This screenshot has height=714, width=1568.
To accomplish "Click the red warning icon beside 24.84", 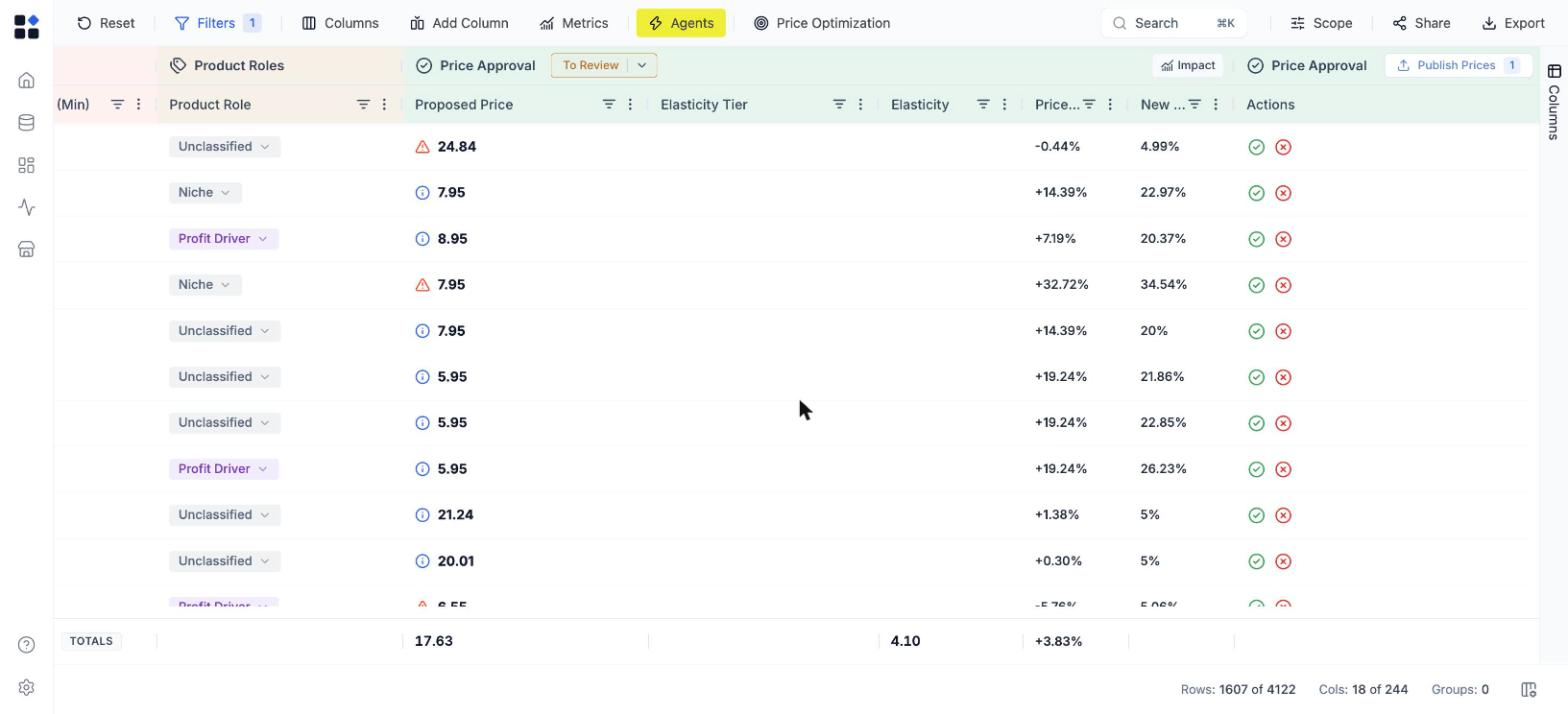I will click(422, 147).
